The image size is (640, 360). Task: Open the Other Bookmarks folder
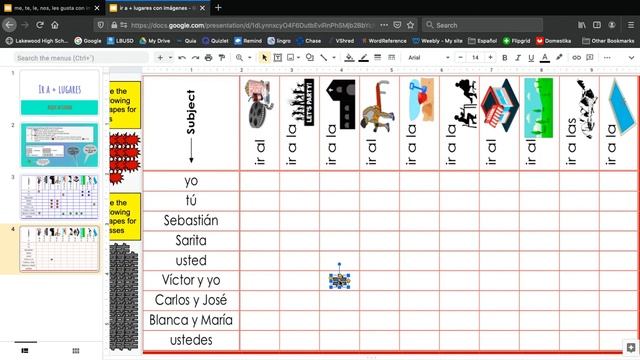608,41
